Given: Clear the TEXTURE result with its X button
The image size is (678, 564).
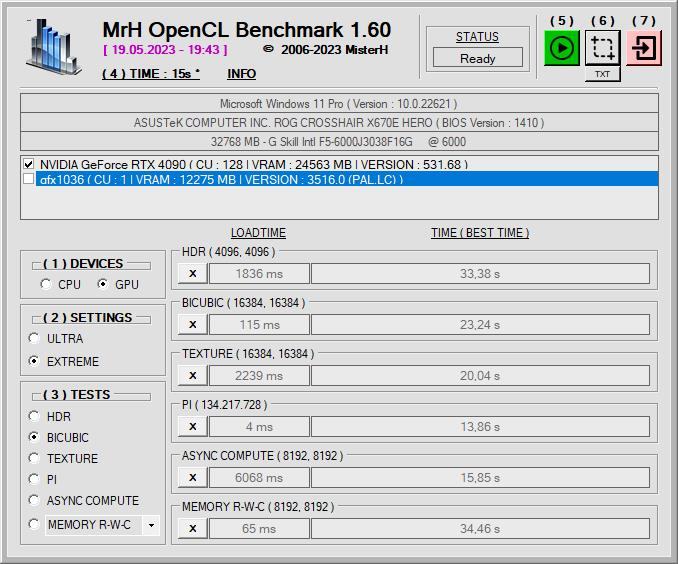Looking at the screenshot, I should (193, 375).
